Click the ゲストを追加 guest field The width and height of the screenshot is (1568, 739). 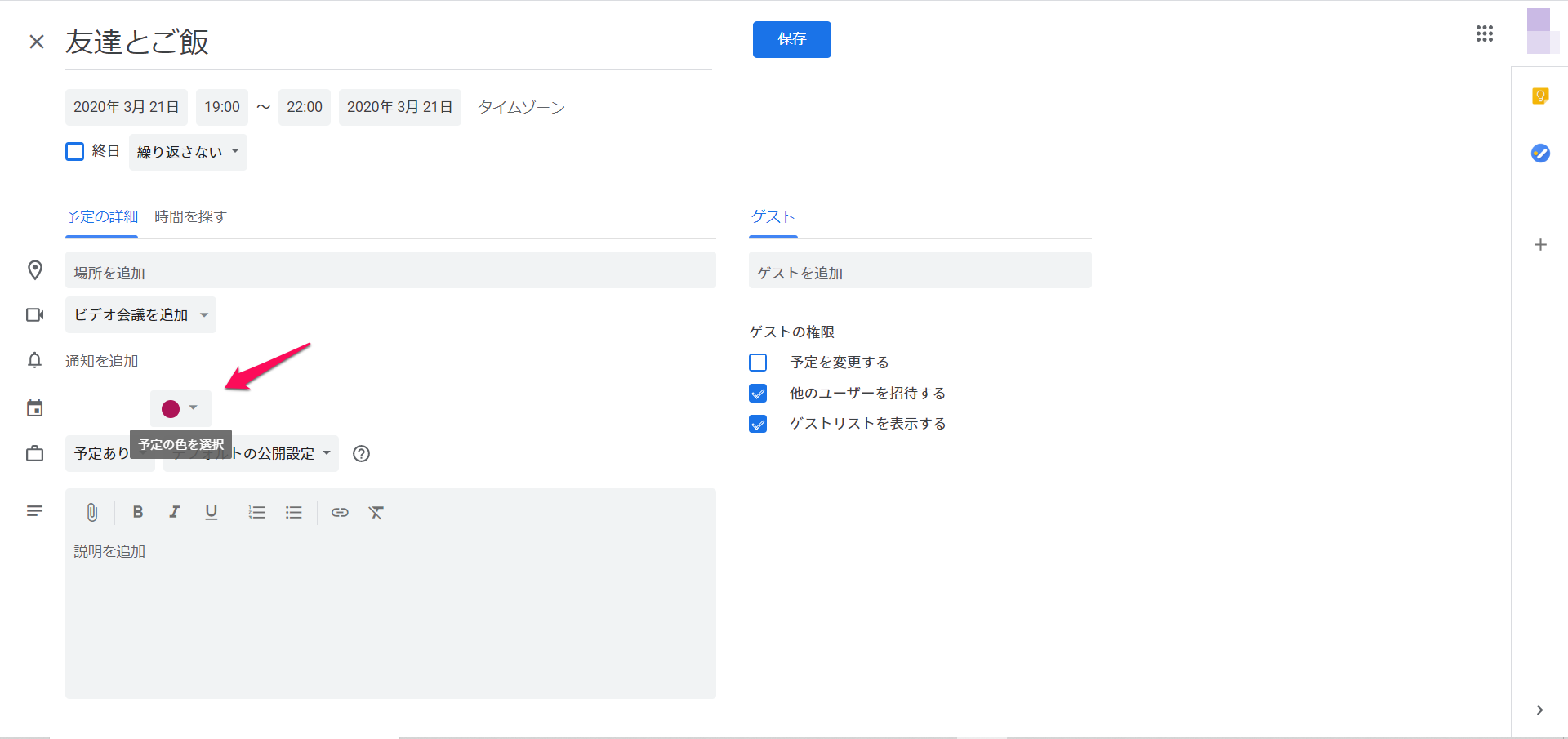920,270
